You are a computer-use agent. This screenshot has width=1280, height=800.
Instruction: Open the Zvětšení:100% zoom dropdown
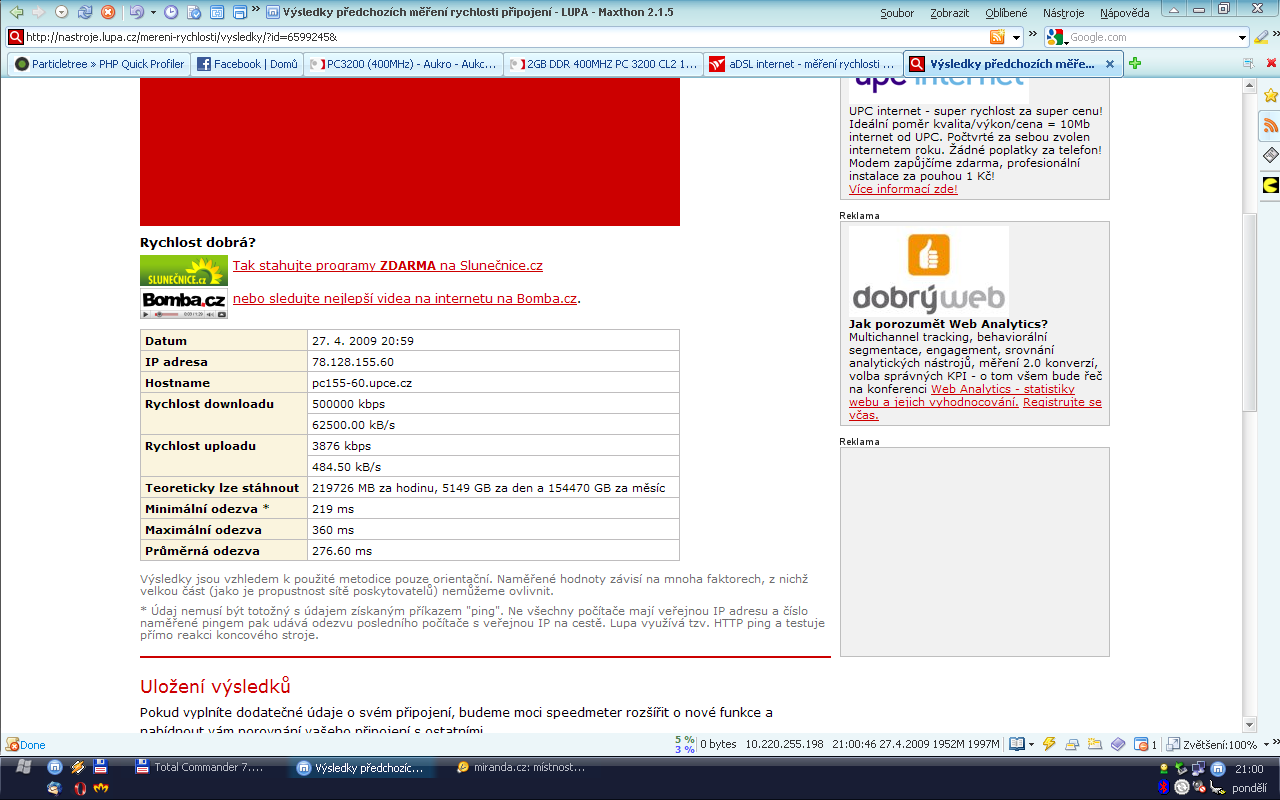1267,745
